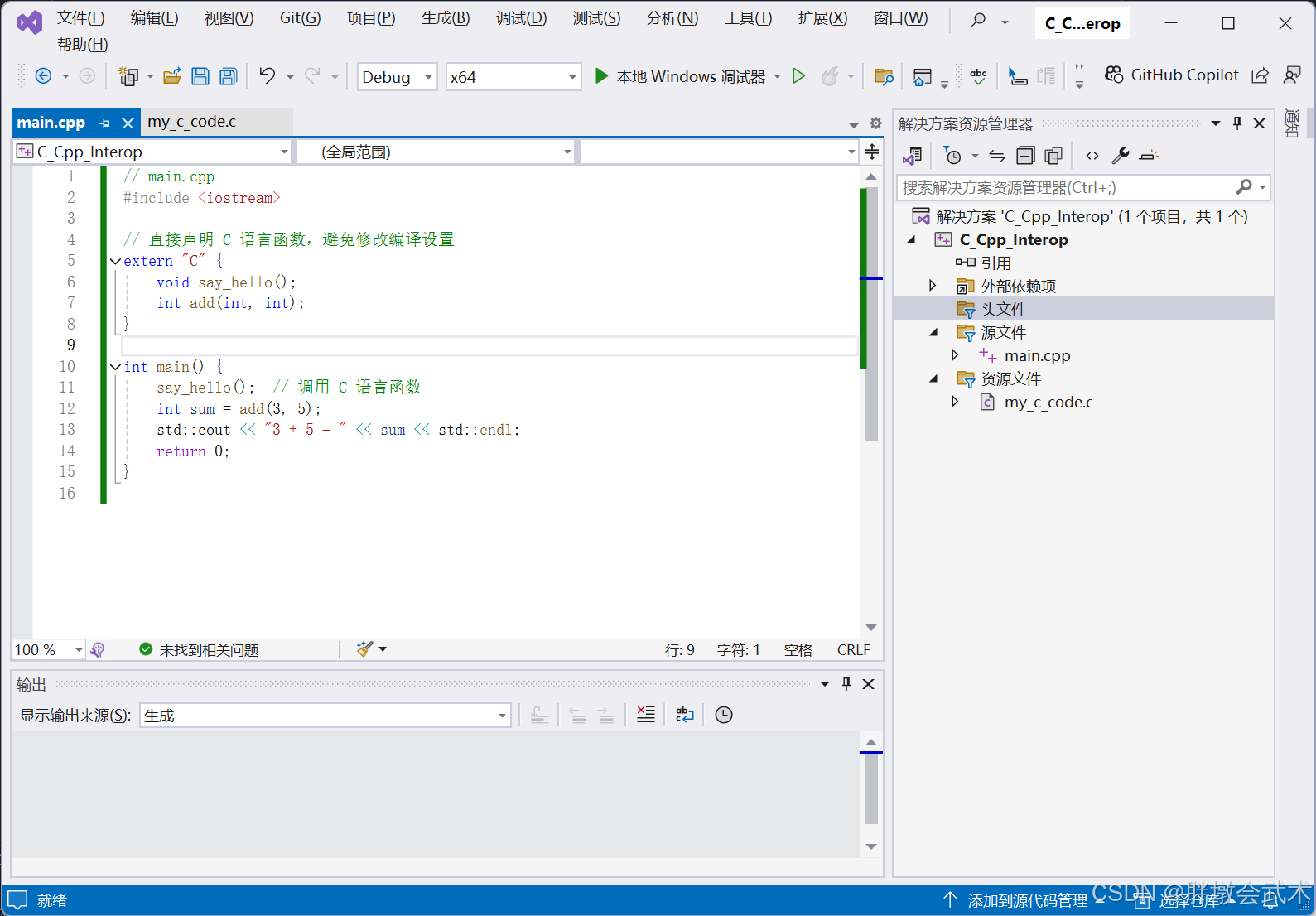Click the Hot Reload flame icon
1316x916 pixels.
(830, 76)
